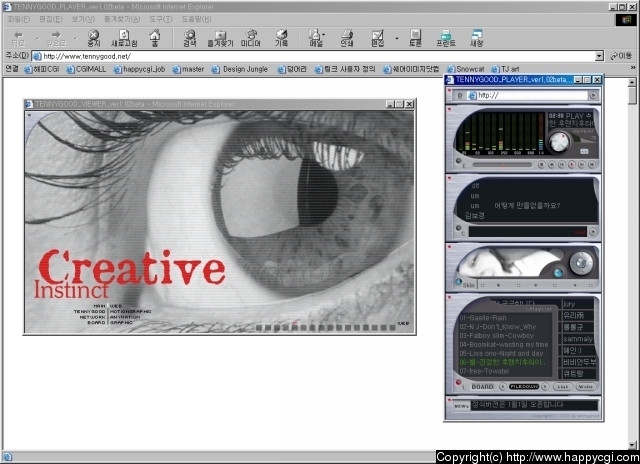Screen dimensions: 640x464
Task: Open the Edit (편집) menu
Action: coord(51,19)
